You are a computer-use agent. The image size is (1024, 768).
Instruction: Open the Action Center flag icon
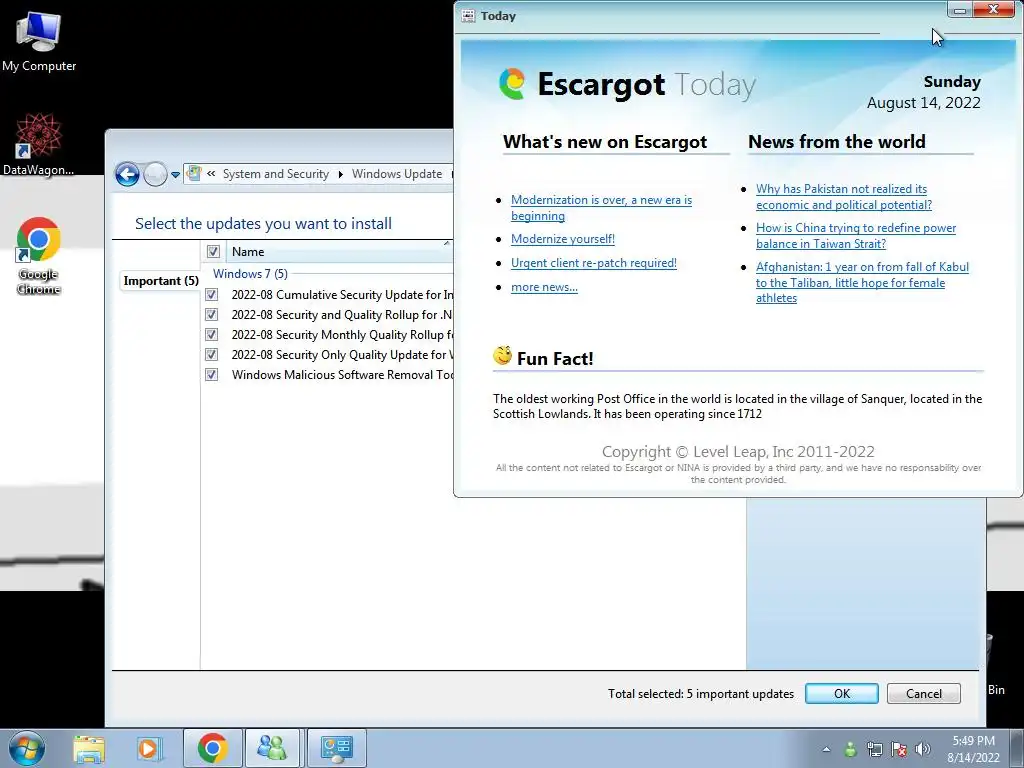click(x=899, y=749)
